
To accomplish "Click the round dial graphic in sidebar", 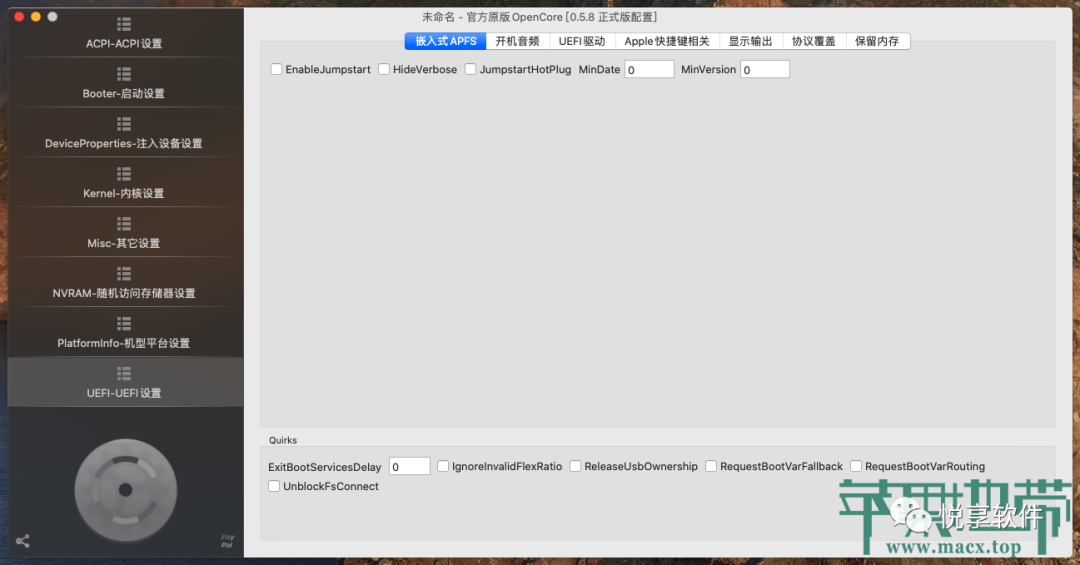I will [125, 490].
